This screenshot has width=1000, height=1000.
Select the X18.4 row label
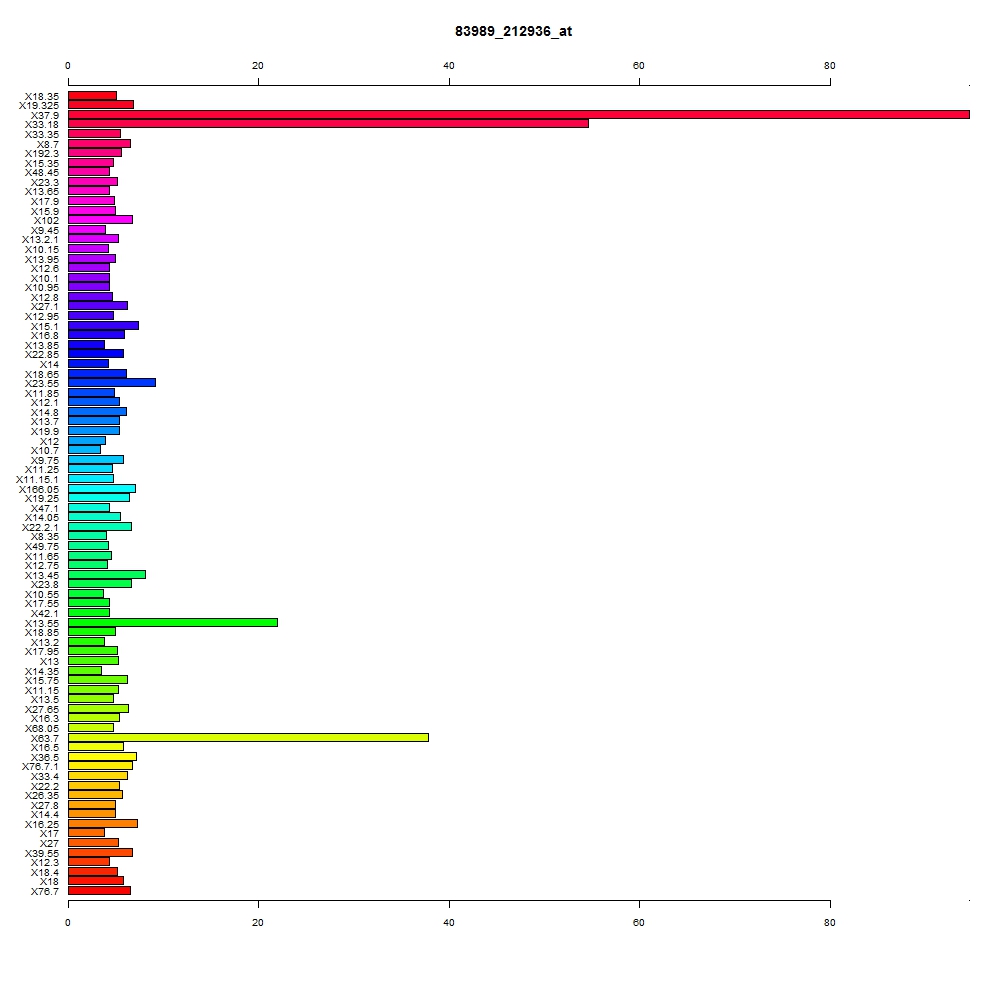(x=45, y=872)
